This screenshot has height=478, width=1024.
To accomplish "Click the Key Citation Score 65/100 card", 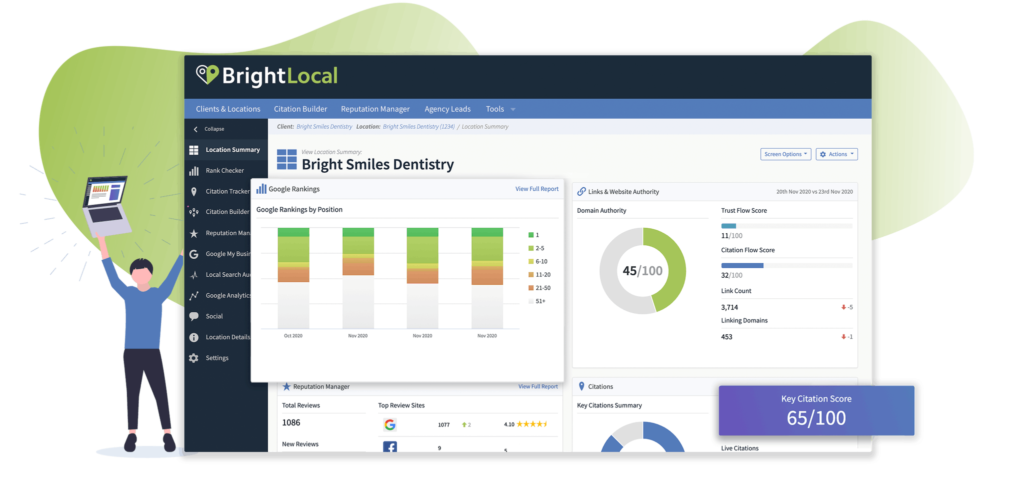I will tap(816, 410).
